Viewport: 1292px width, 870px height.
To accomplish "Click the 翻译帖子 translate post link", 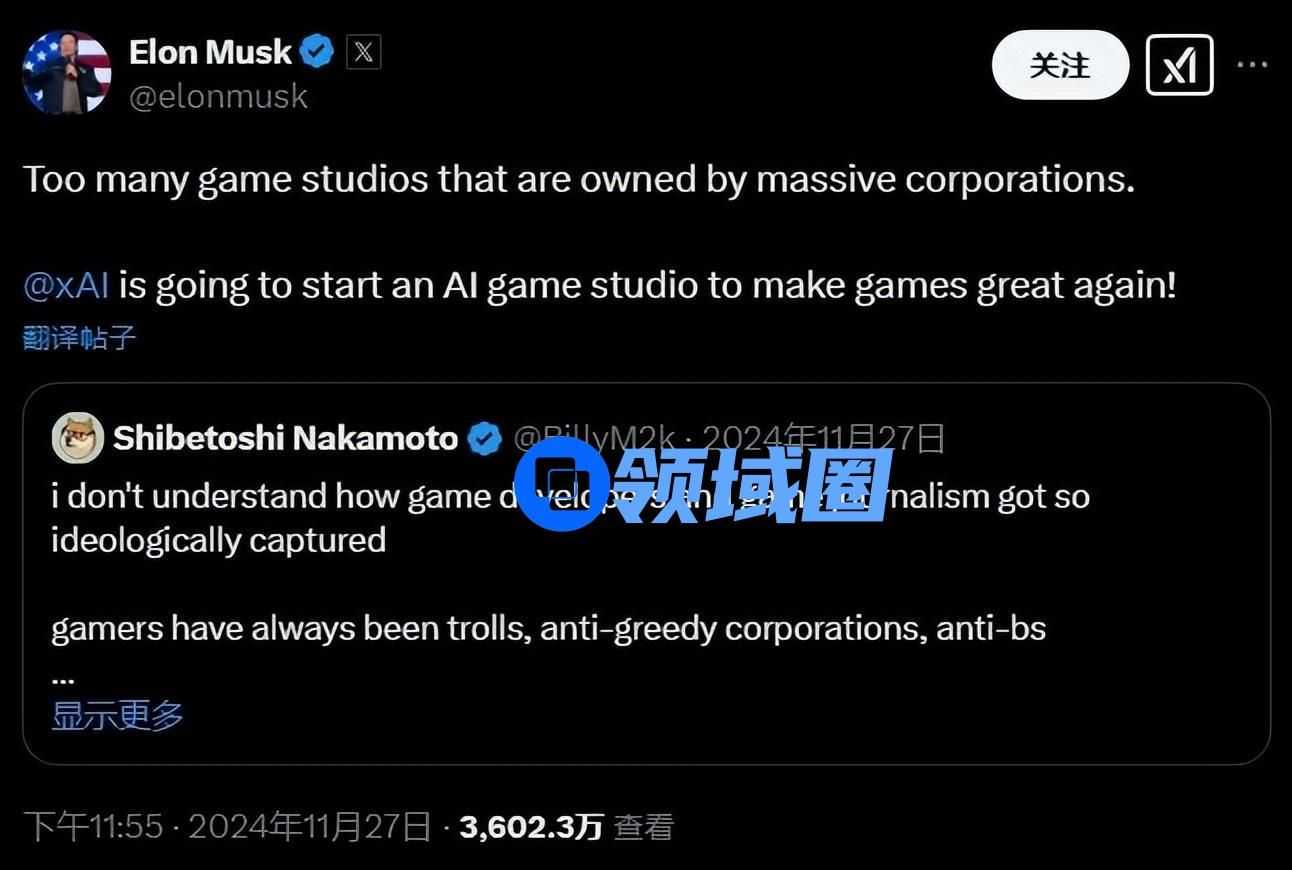I will click(x=79, y=338).
